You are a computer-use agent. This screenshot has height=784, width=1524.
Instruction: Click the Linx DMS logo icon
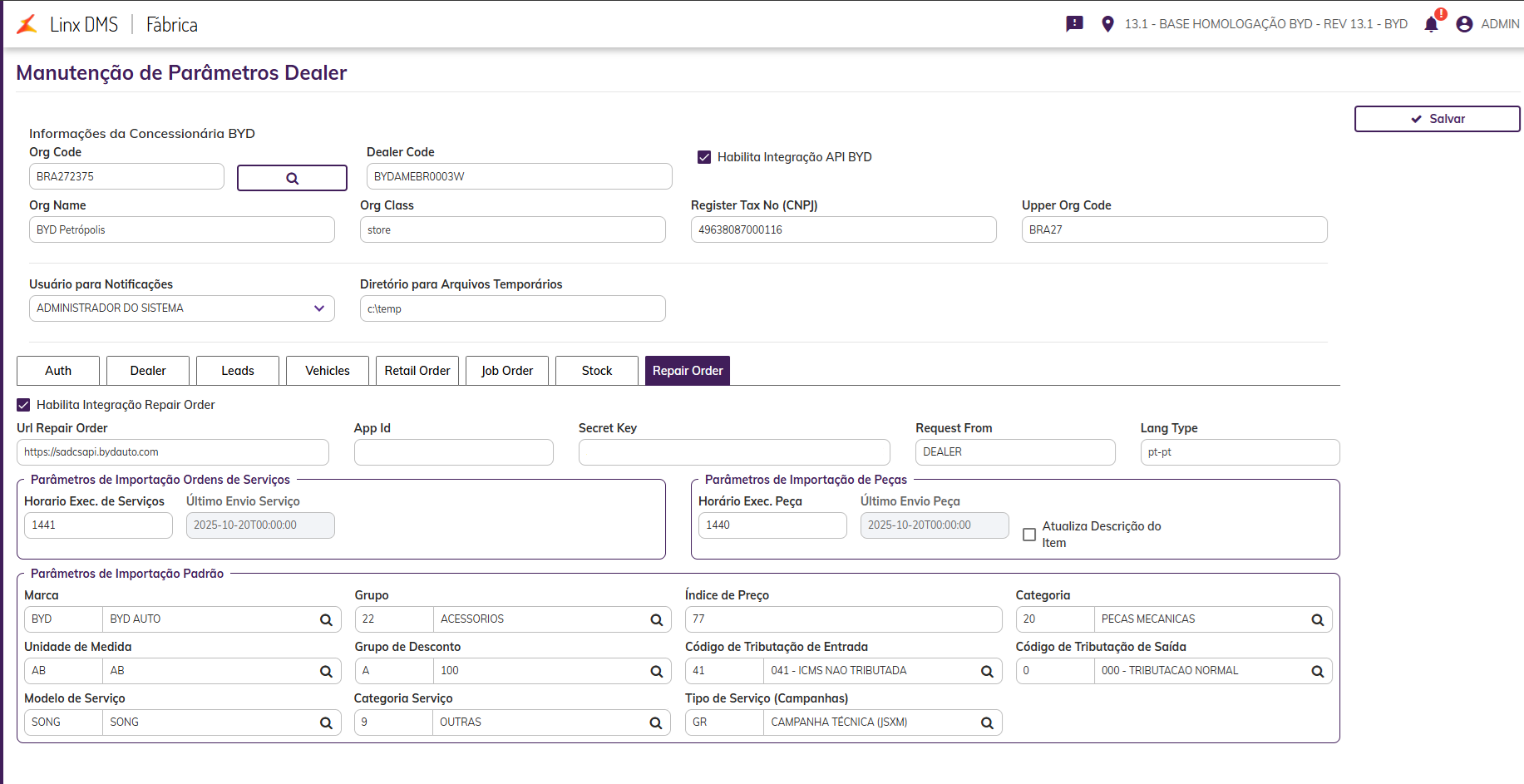[x=27, y=25]
